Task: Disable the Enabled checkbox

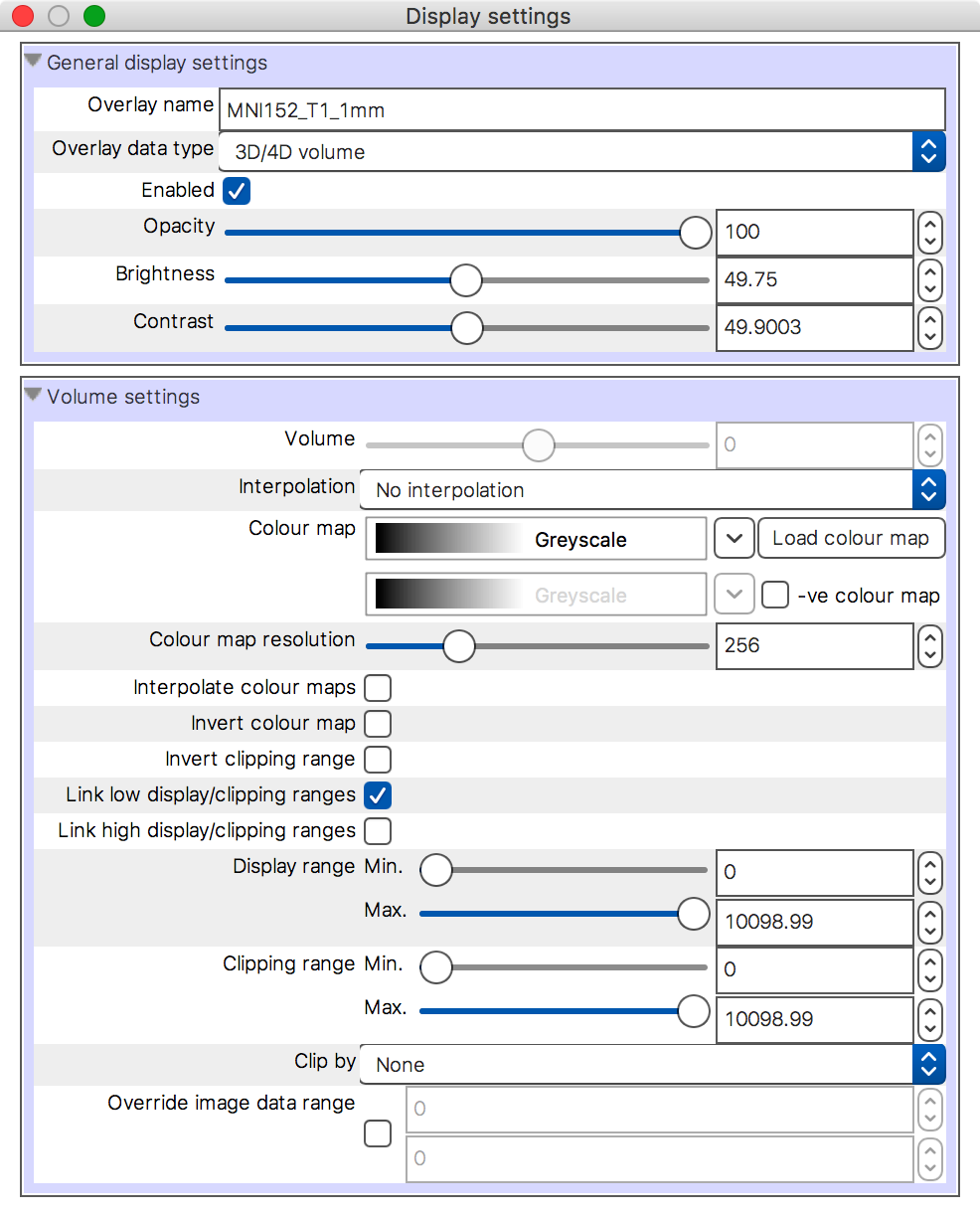Action: point(236,190)
